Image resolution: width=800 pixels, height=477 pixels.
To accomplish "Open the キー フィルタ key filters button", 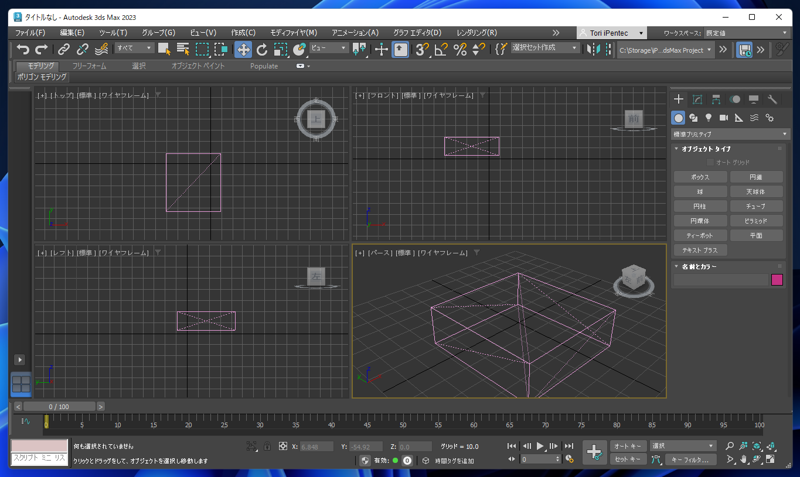I will point(690,459).
